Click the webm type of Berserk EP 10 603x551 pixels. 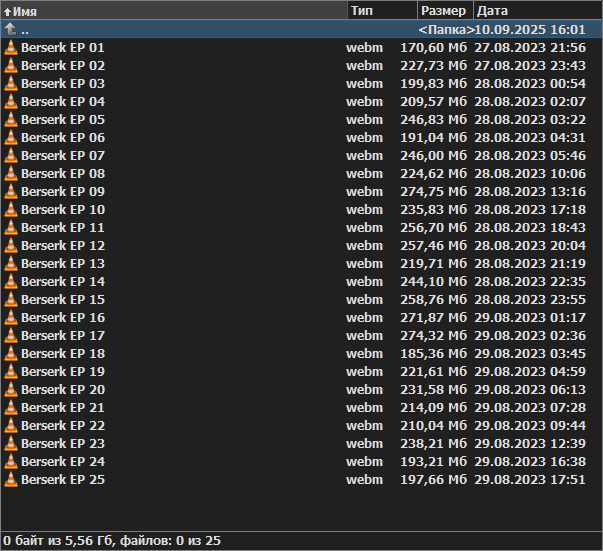coord(364,209)
